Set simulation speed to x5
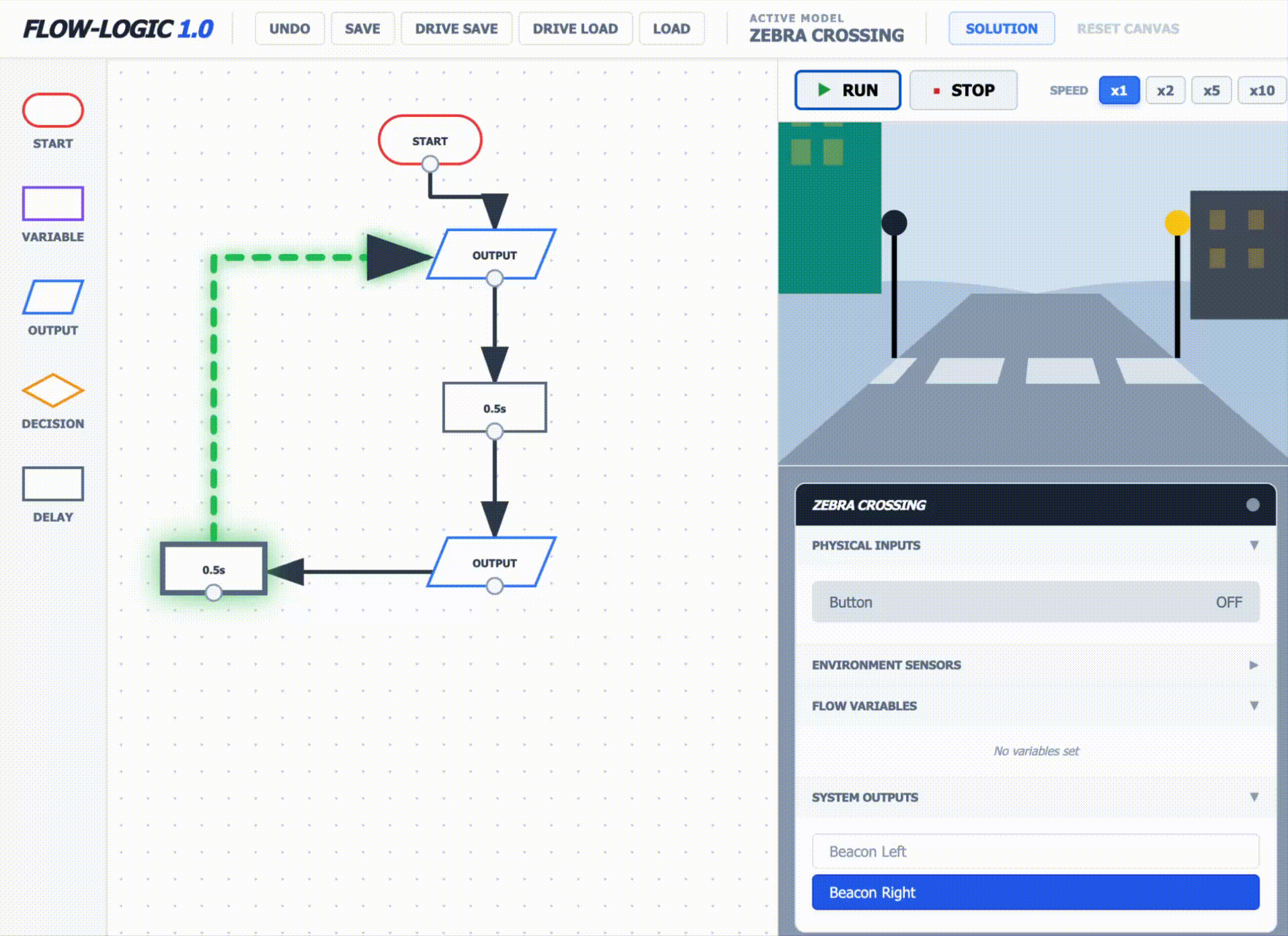This screenshot has width=1288, height=936. pyautogui.click(x=1211, y=90)
